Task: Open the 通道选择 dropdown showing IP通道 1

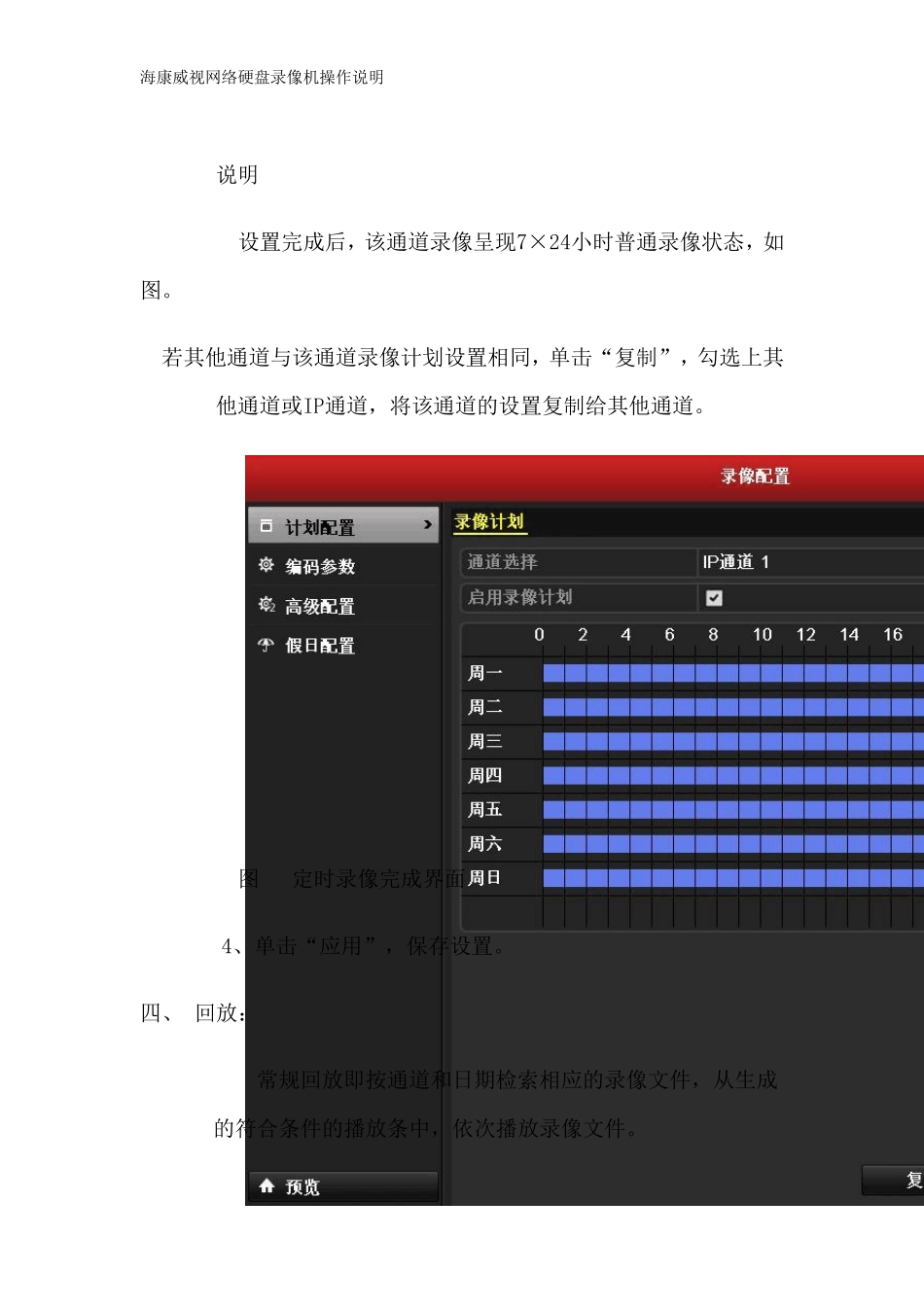Action: [x=810, y=562]
